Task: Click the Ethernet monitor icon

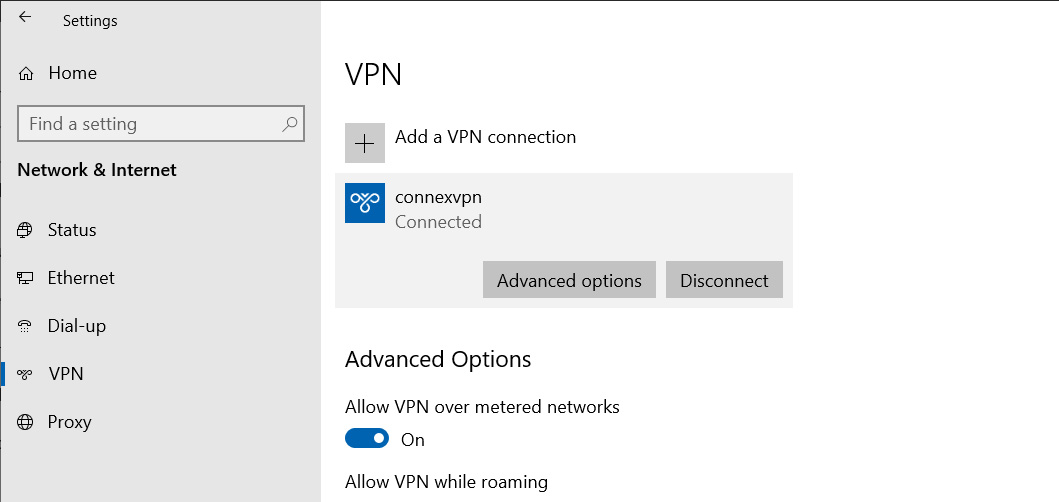Action: [24, 278]
